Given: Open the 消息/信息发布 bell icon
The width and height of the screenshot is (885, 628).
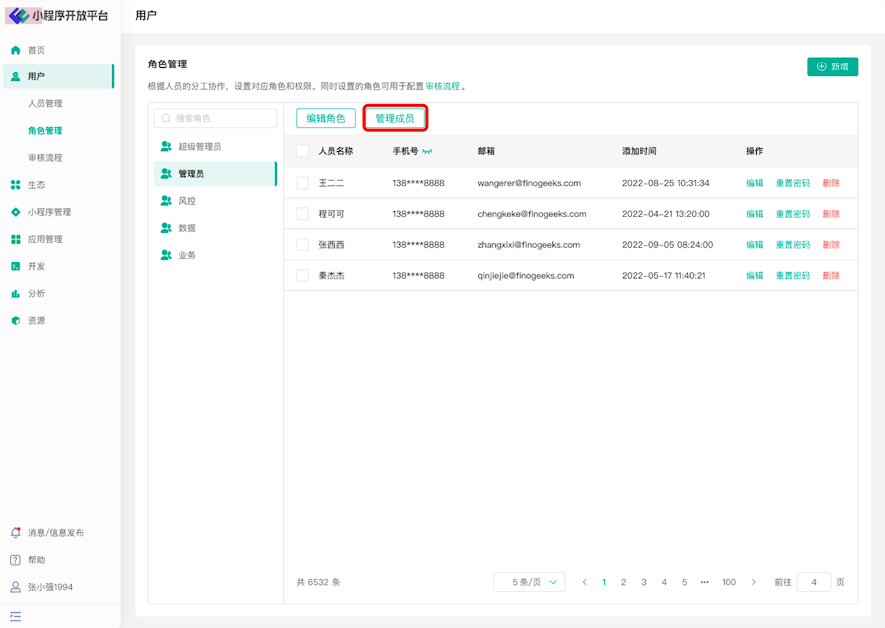Looking at the screenshot, I should click(16, 533).
